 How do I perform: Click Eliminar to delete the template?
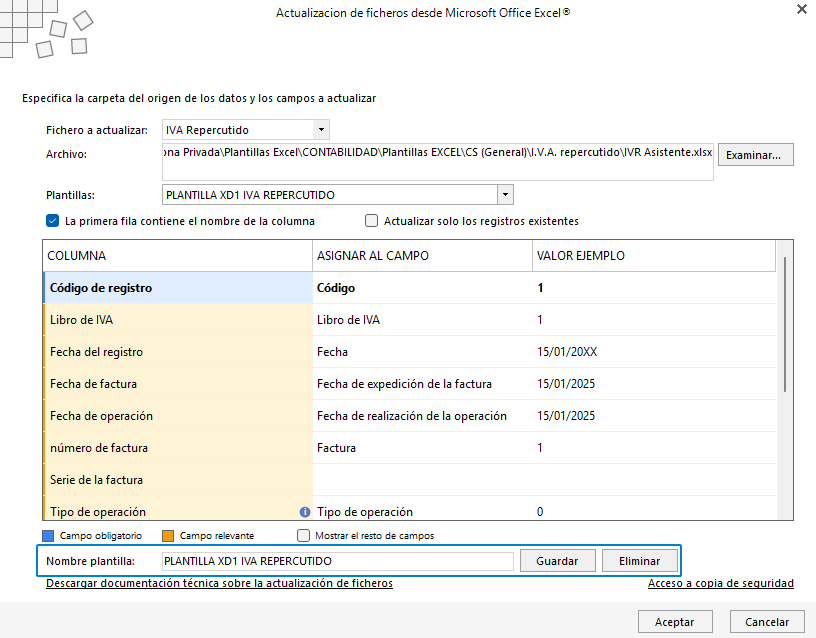tap(640, 561)
